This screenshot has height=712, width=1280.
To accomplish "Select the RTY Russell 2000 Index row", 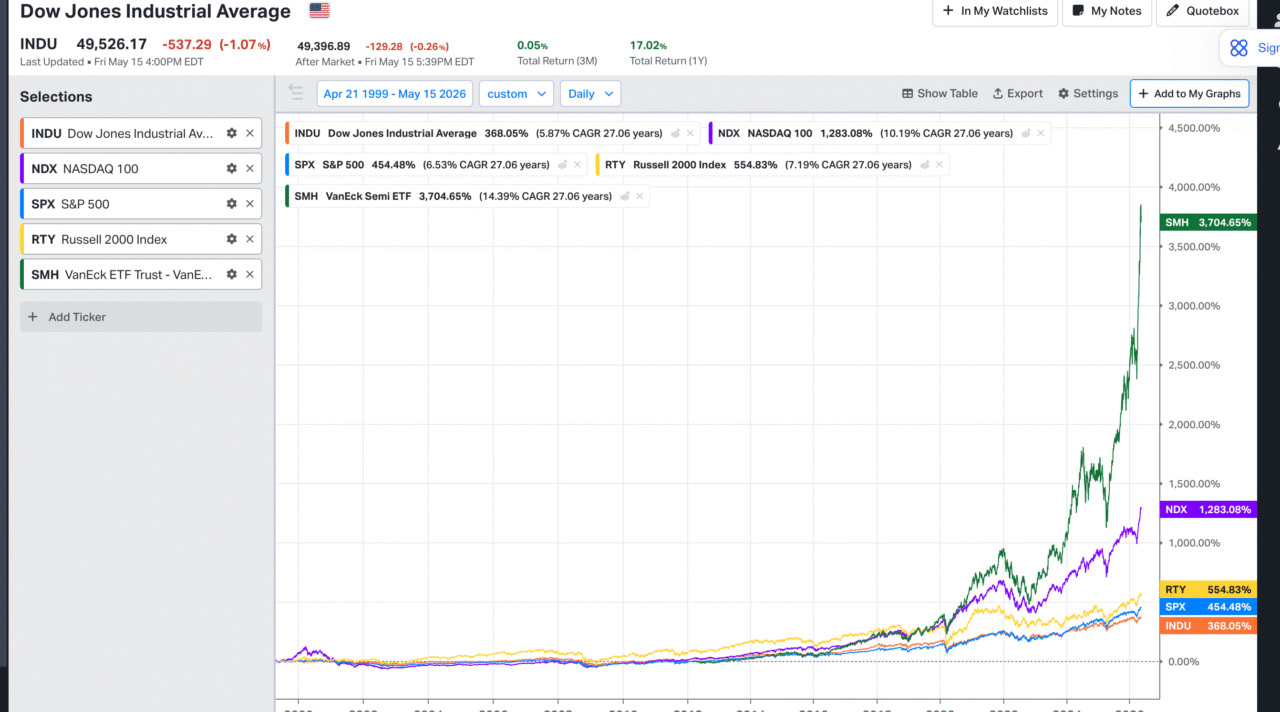I will click(x=141, y=239).
